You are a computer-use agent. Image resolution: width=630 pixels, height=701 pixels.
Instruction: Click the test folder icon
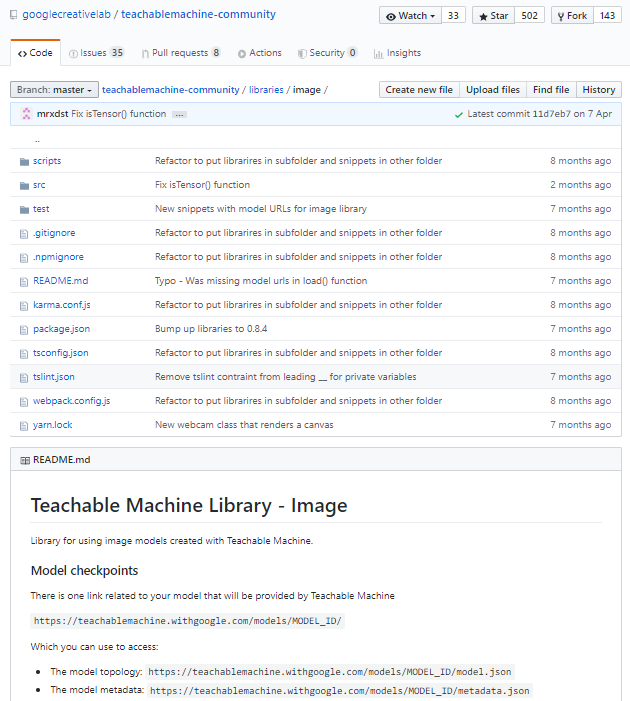[25, 210]
